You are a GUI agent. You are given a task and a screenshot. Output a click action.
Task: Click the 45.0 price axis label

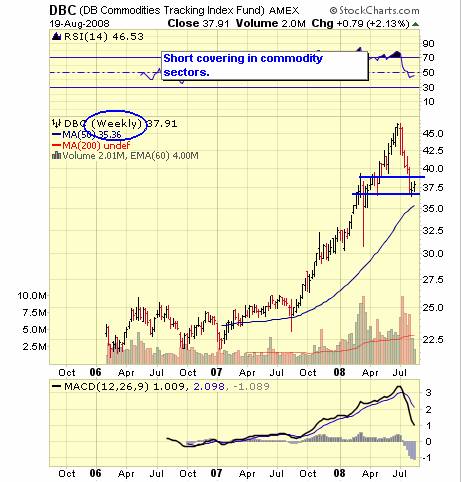coord(433,134)
